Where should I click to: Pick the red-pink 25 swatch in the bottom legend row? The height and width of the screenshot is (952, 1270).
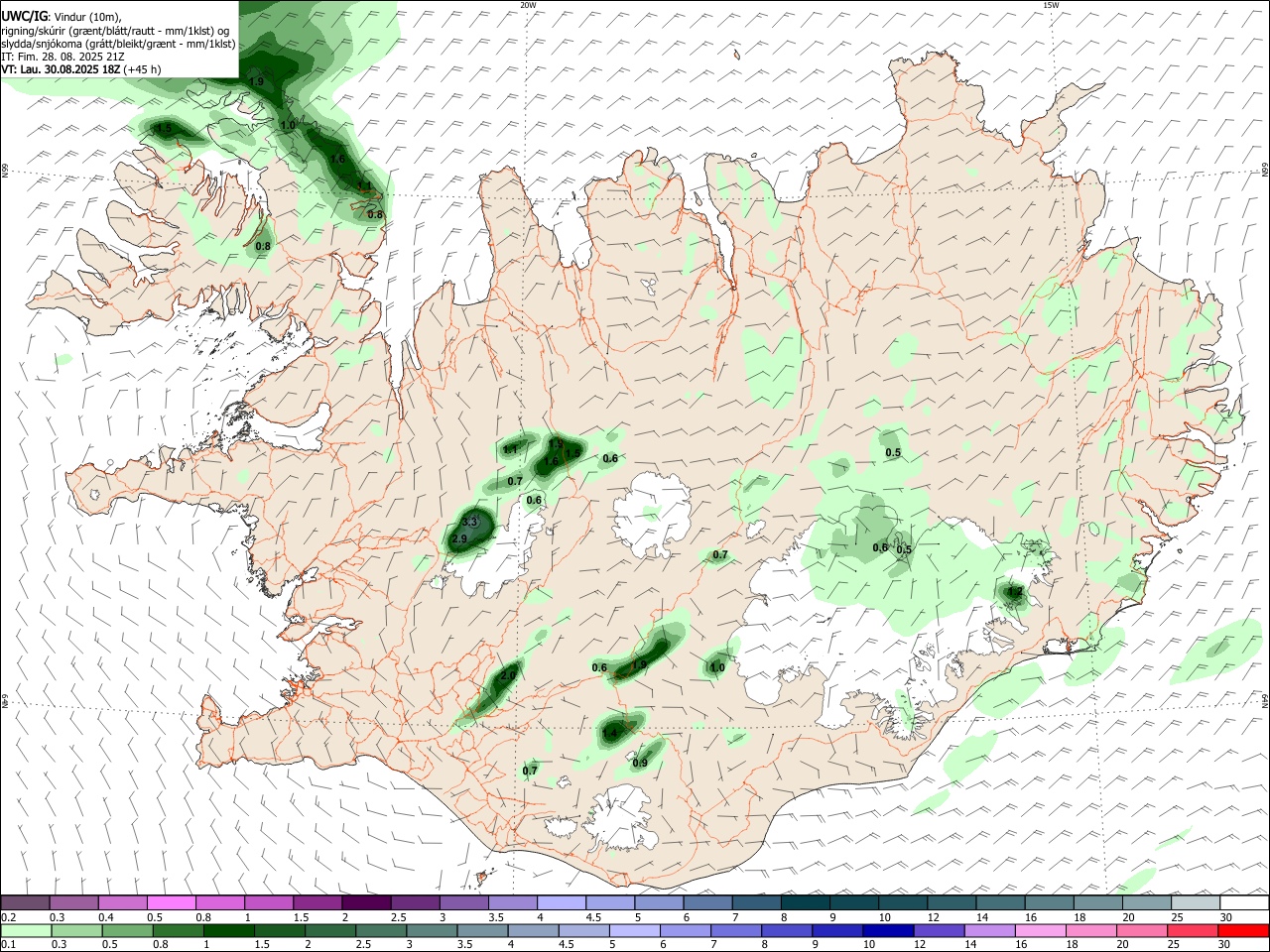(x=1194, y=930)
